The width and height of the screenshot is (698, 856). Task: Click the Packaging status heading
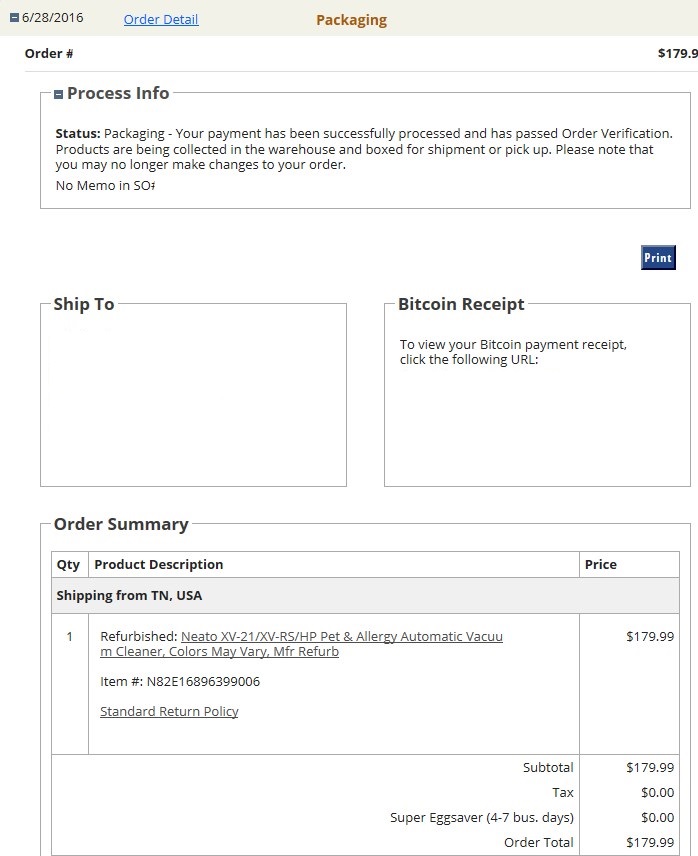tap(351, 20)
